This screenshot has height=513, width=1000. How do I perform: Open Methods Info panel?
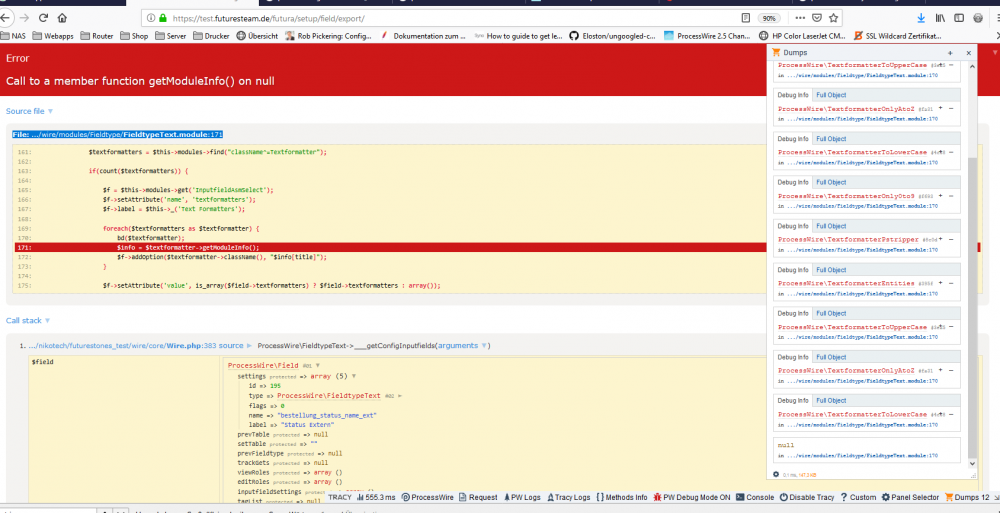(626, 497)
